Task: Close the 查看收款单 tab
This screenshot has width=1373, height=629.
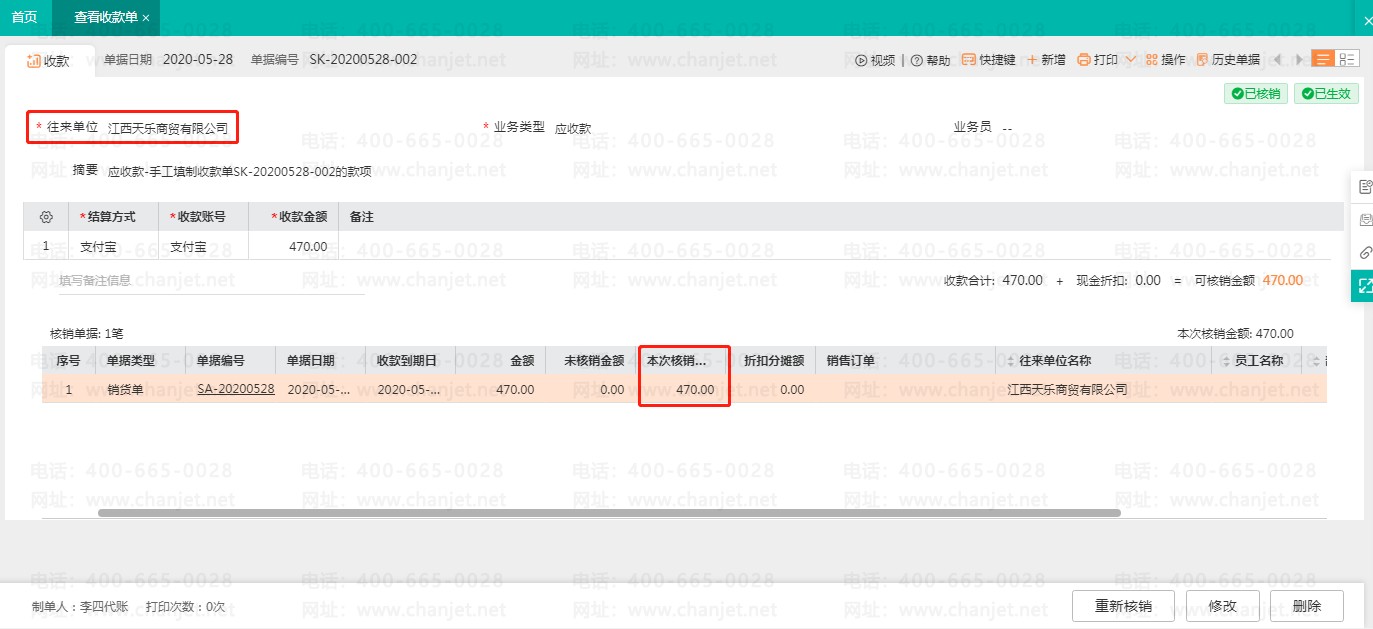Action: point(146,18)
